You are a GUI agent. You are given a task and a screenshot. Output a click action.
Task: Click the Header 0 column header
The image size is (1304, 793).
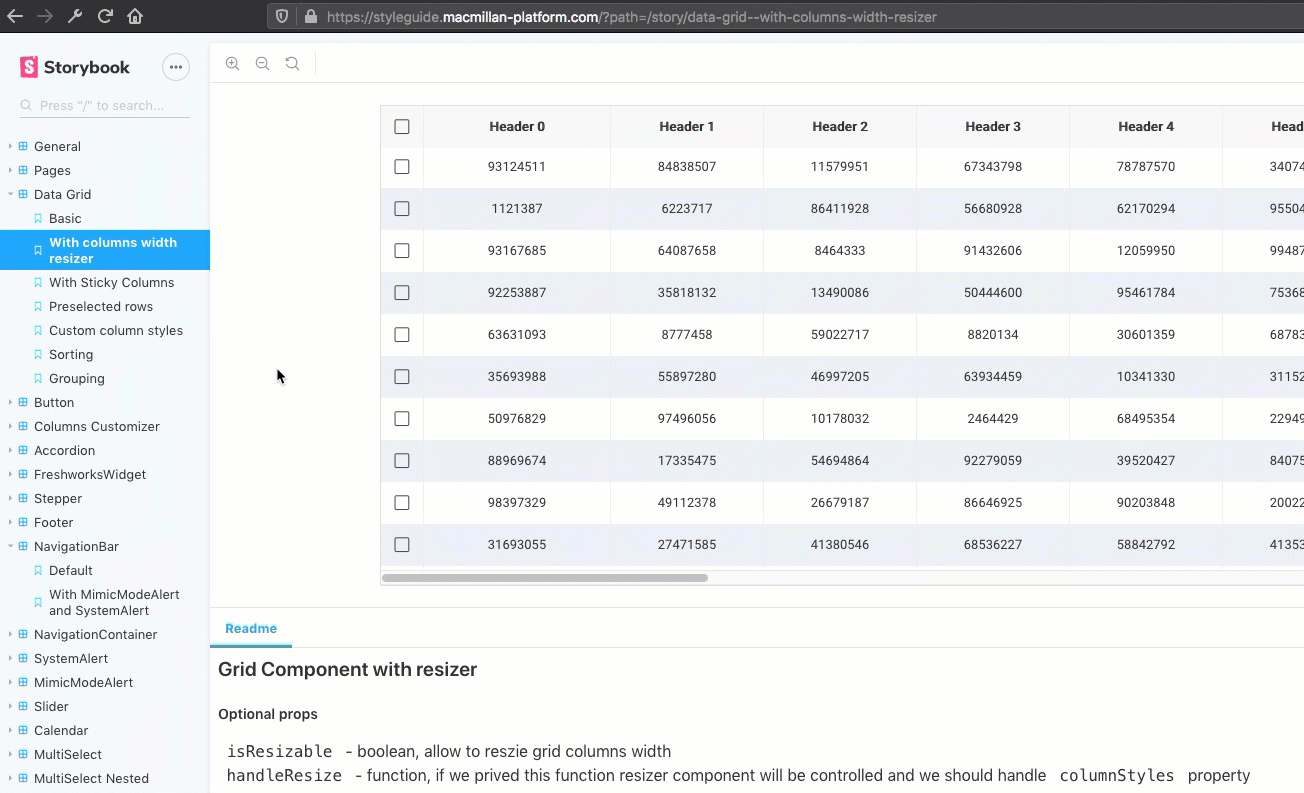click(517, 127)
